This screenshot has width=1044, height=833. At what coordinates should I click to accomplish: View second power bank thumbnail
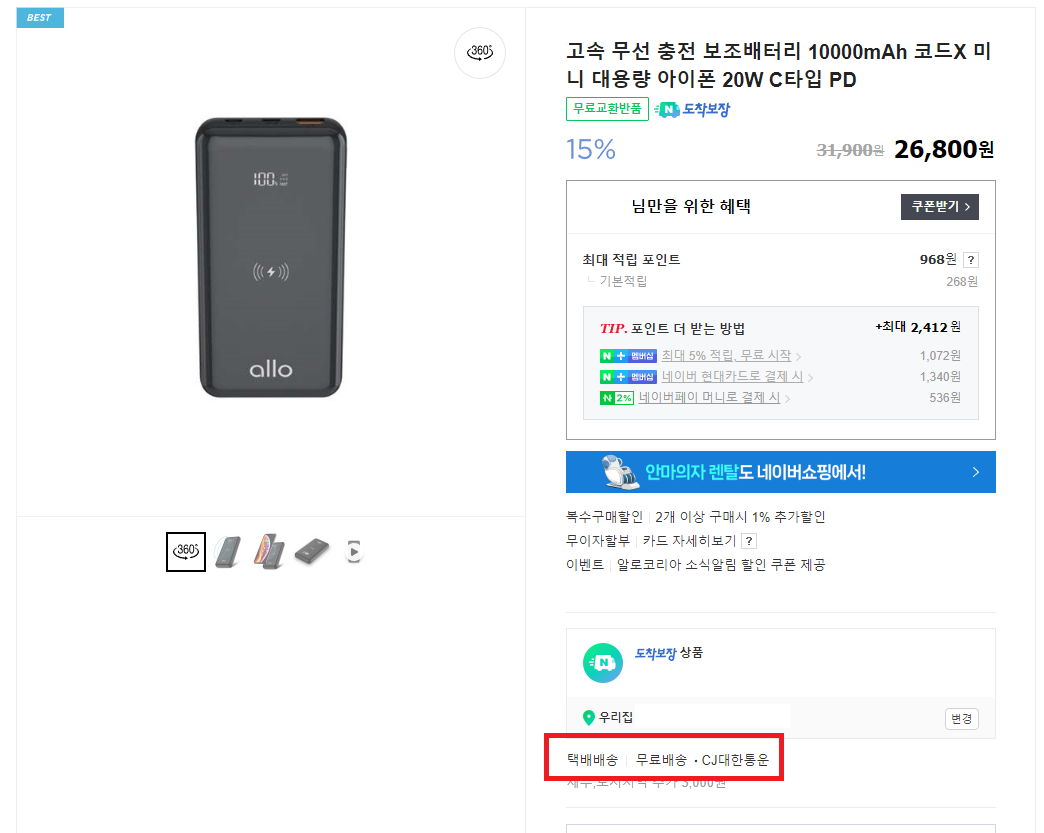click(228, 551)
